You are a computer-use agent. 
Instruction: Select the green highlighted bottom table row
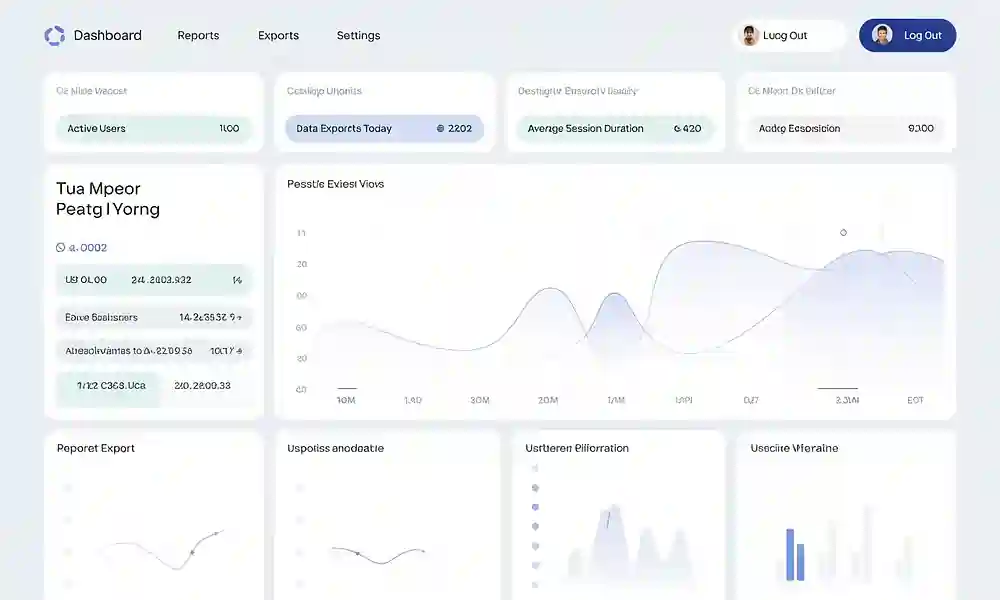point(153,386)
